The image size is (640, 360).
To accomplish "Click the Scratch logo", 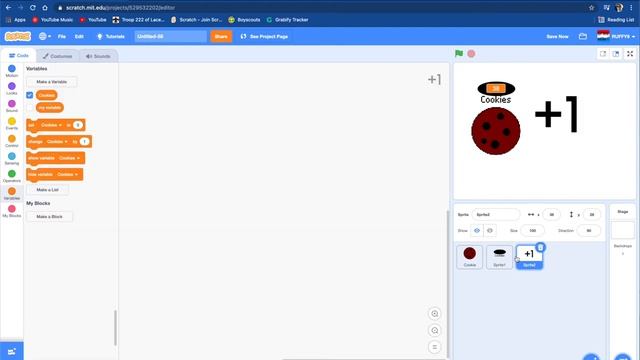I will (18, 36).
